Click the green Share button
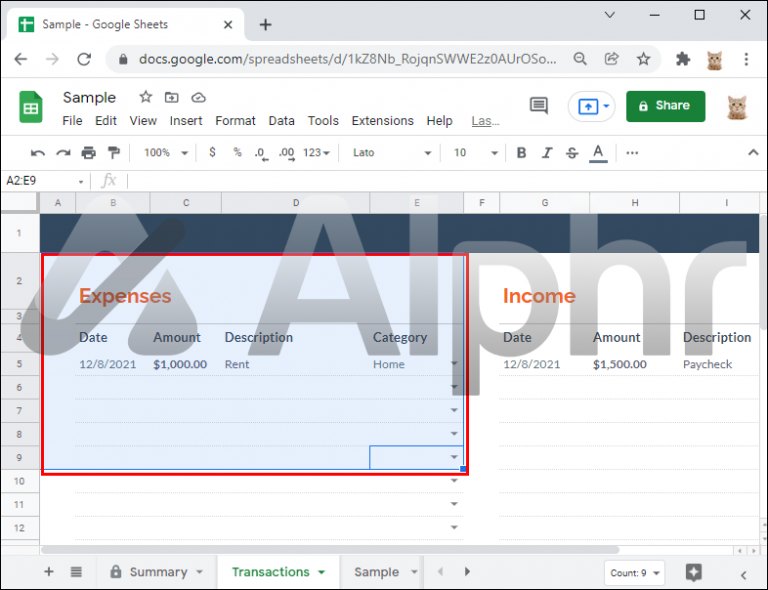The height and width of the screenshot is (590, 768). (x=665, y=106)
